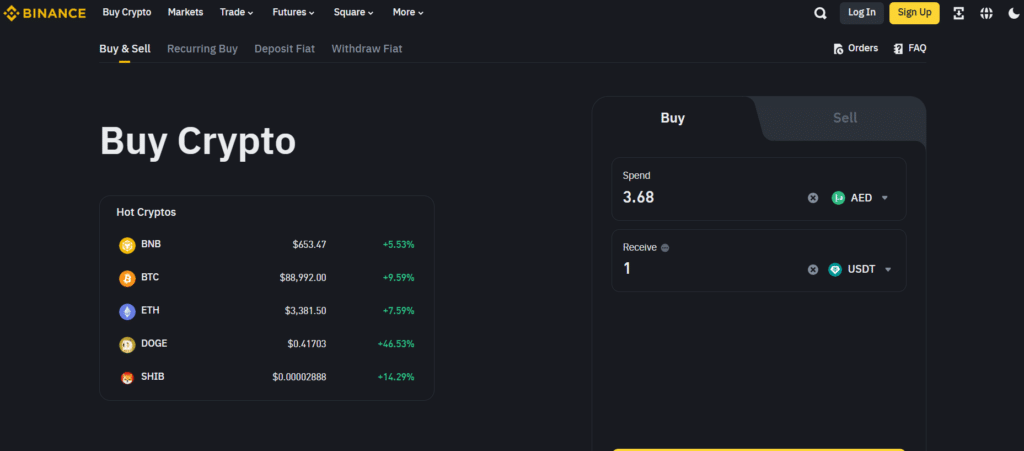Image resolution: width=1024 pixels, height=451 pixels.
Task: Open the search magnifier icon
Action: tap(820, 13)
